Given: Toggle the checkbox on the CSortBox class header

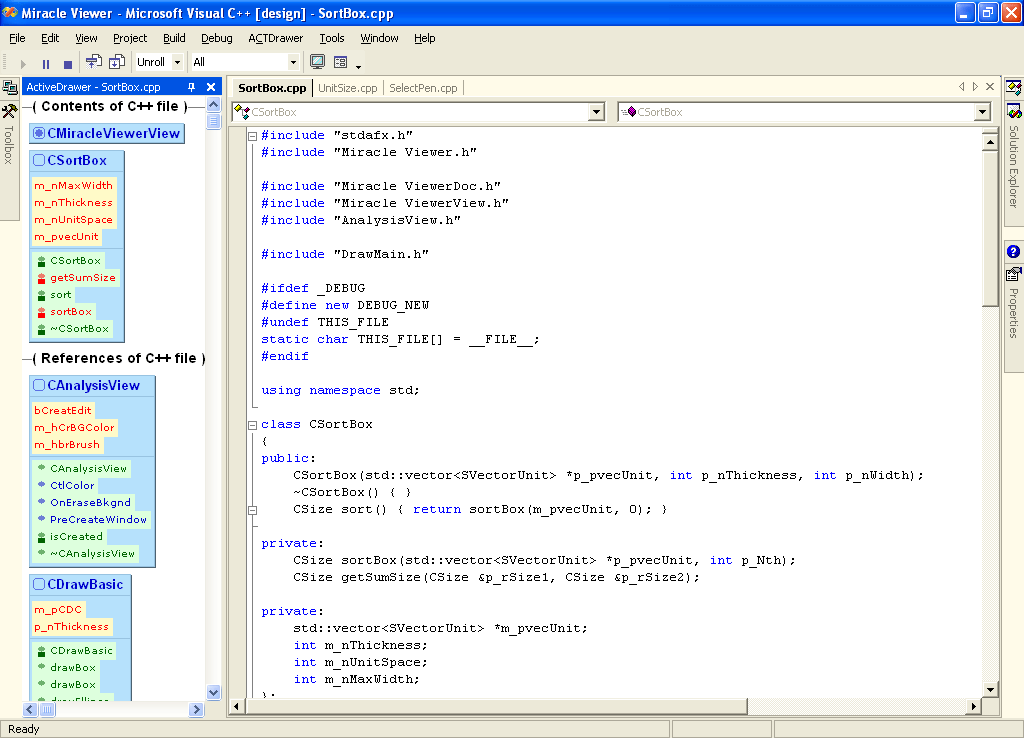Looking at the screenshot, I should coord(39,160).
